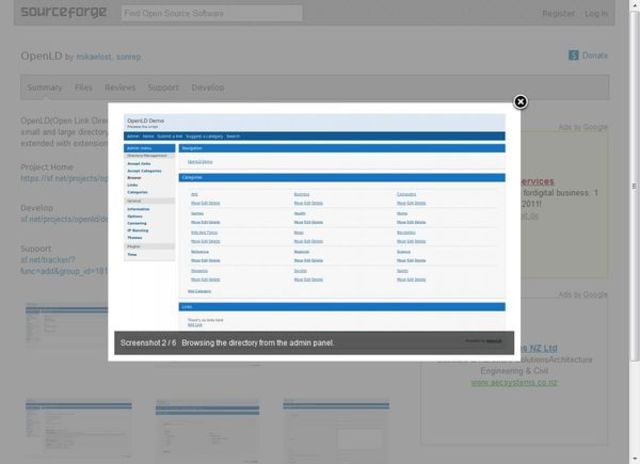Switch to the Files tab
Viewport: 640px width, 464px height.
[x=83, y=87]
